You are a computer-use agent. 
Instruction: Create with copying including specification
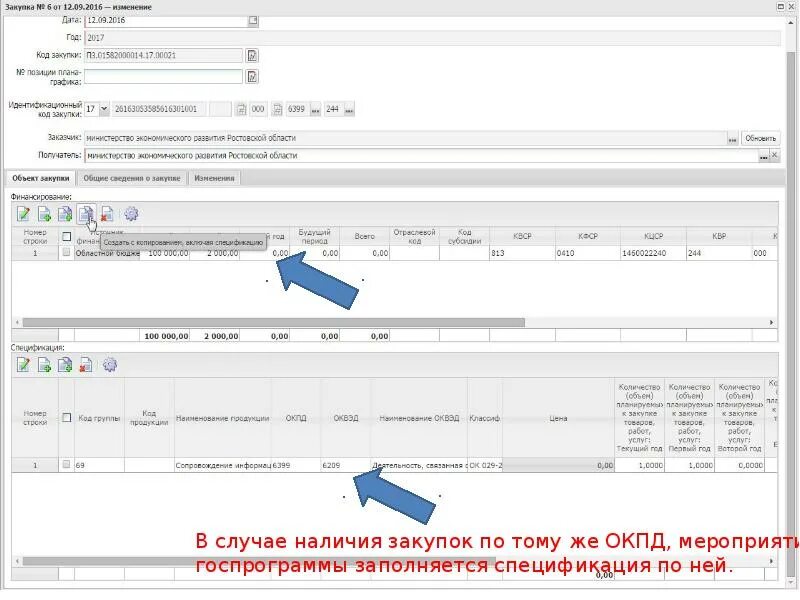[x=86, y=214]
